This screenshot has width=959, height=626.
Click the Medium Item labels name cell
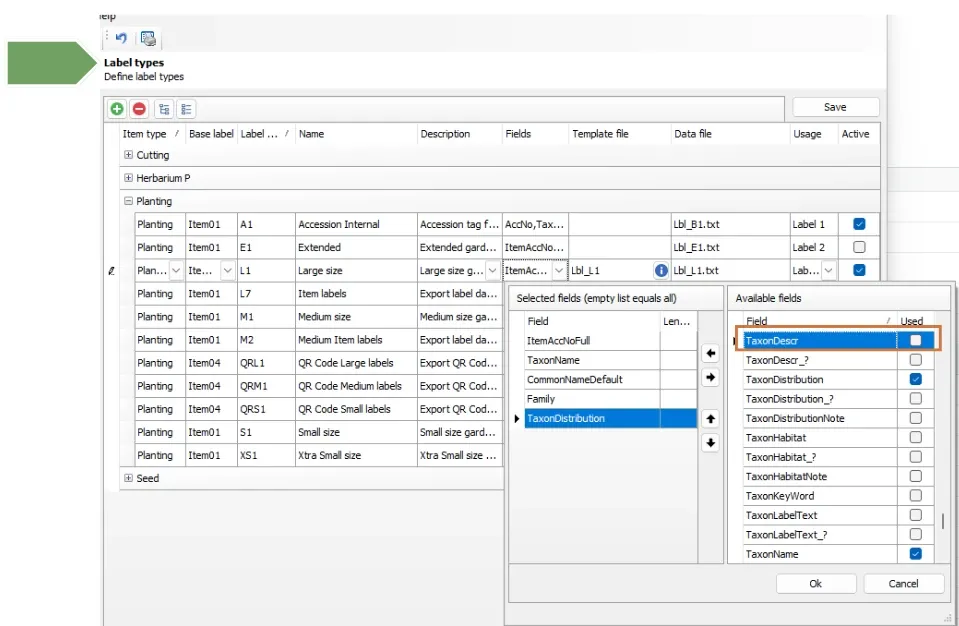356,339
